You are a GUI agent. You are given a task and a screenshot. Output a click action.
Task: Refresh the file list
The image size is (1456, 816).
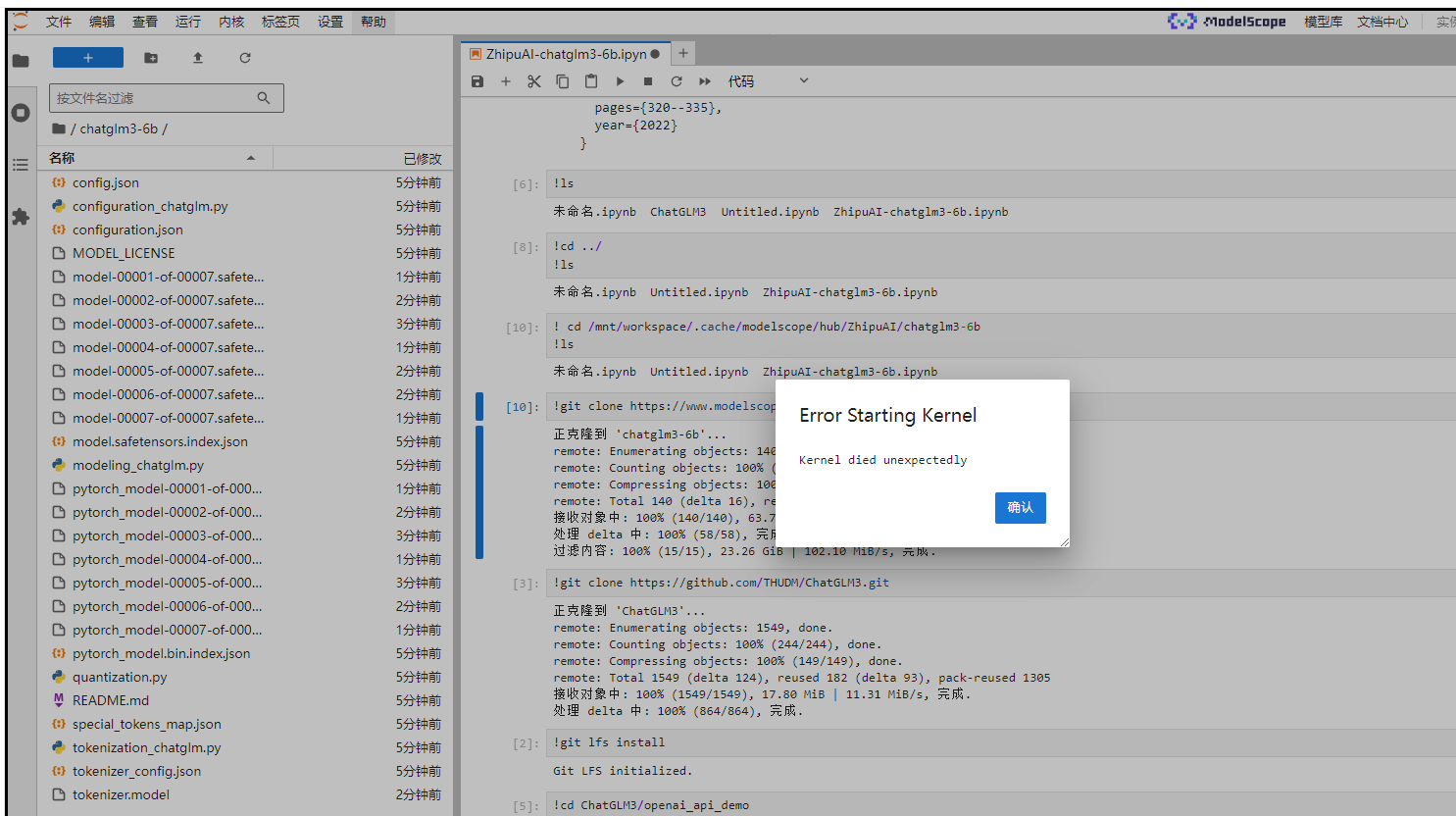(245, 58)
